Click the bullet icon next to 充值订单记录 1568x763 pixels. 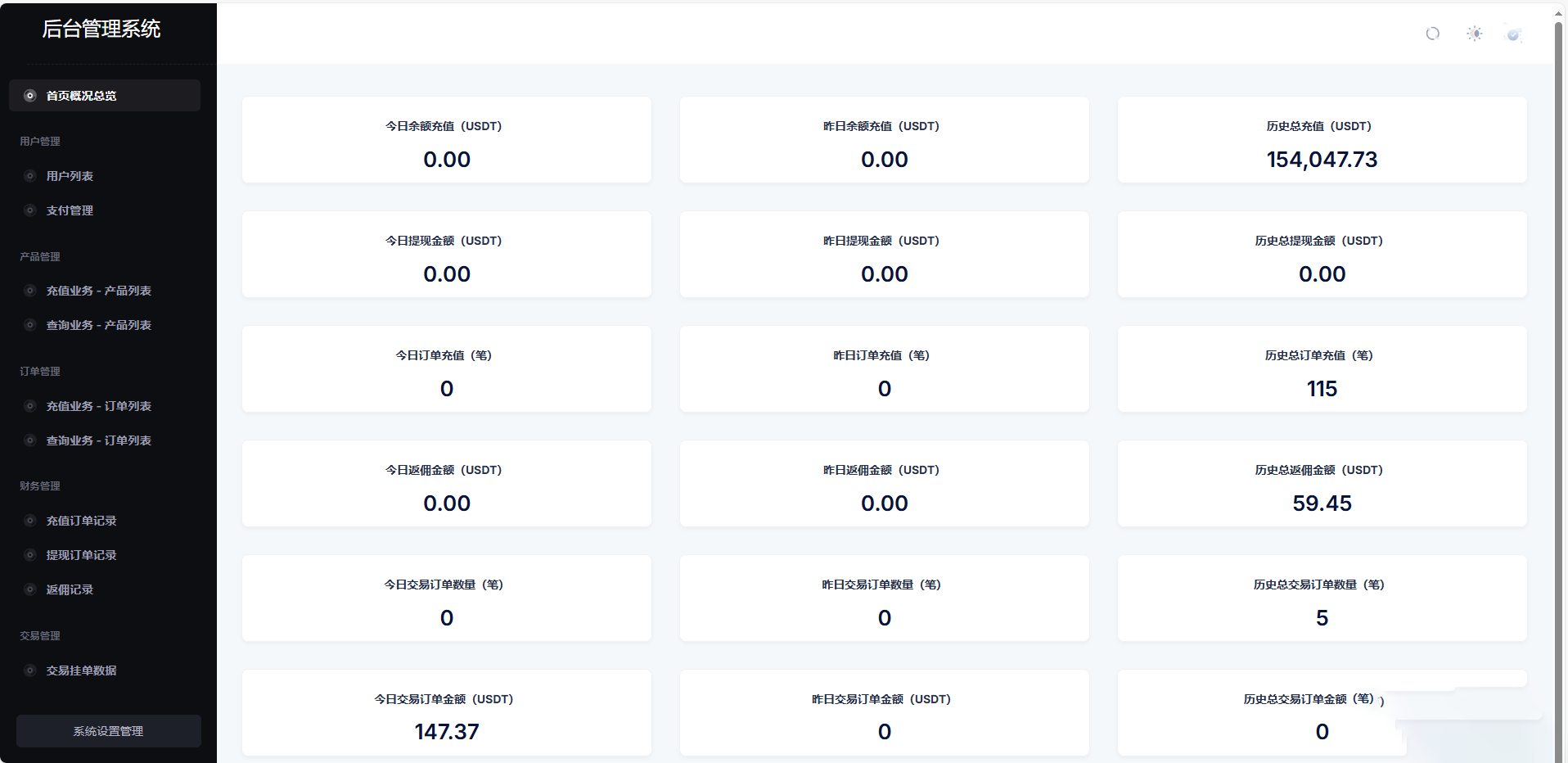[x=30, y=521]
